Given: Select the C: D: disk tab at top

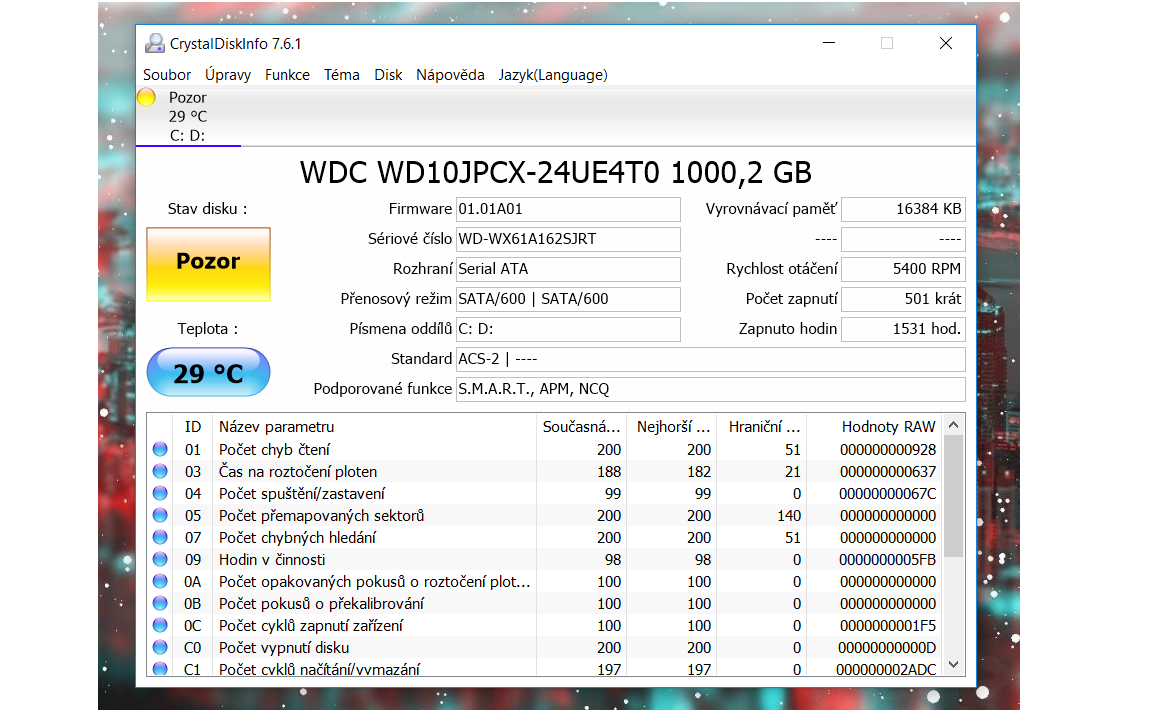Looking at the screenshot, I should pos(187,135).
